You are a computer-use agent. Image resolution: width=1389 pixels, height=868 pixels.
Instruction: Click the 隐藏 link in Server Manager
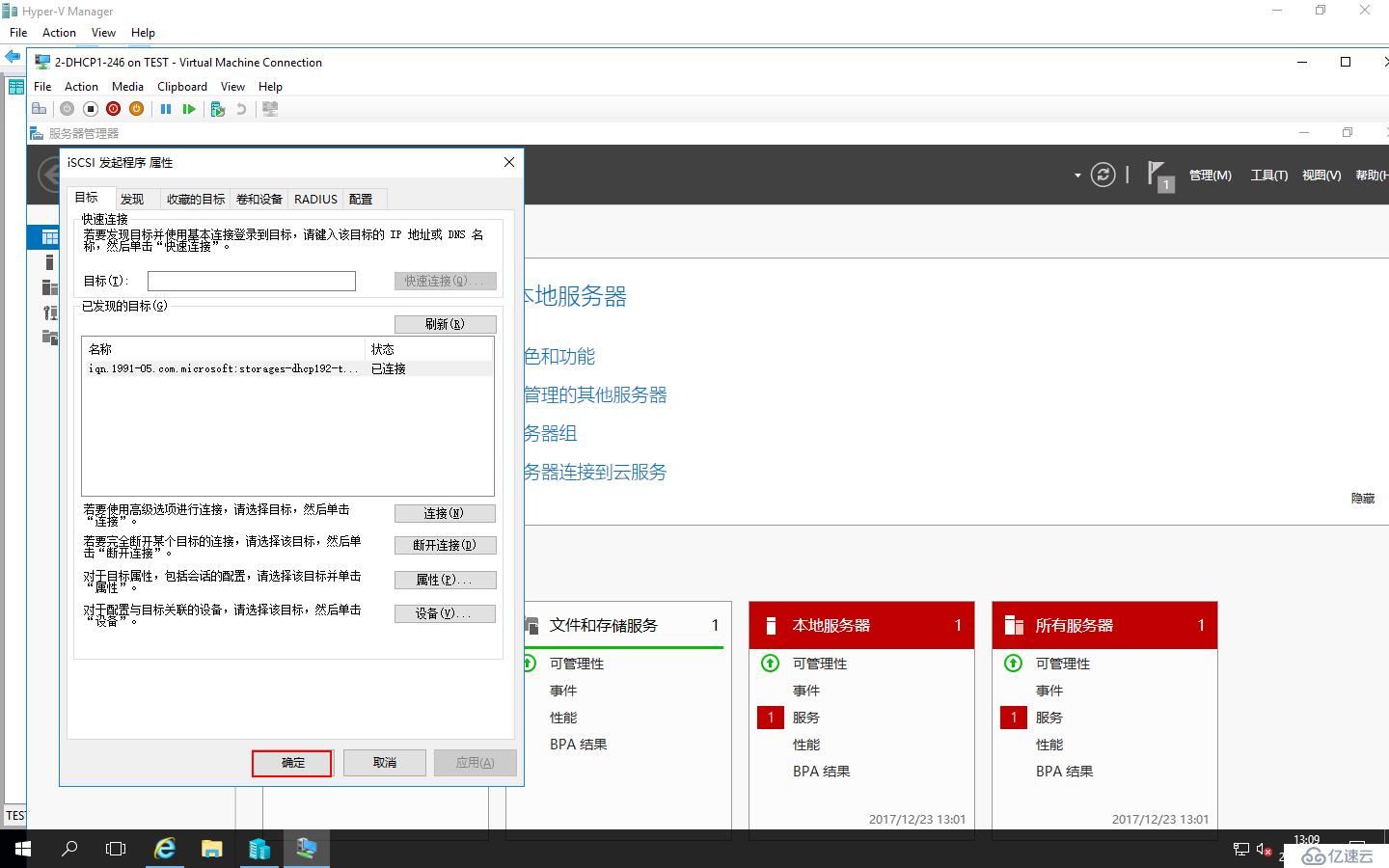click(1363, 499)
